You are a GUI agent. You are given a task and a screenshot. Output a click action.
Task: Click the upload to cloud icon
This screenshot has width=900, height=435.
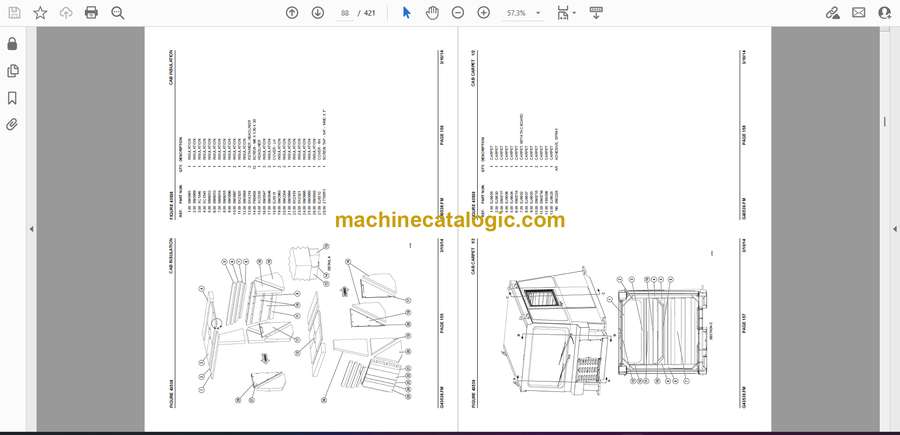tap(66, 13)
